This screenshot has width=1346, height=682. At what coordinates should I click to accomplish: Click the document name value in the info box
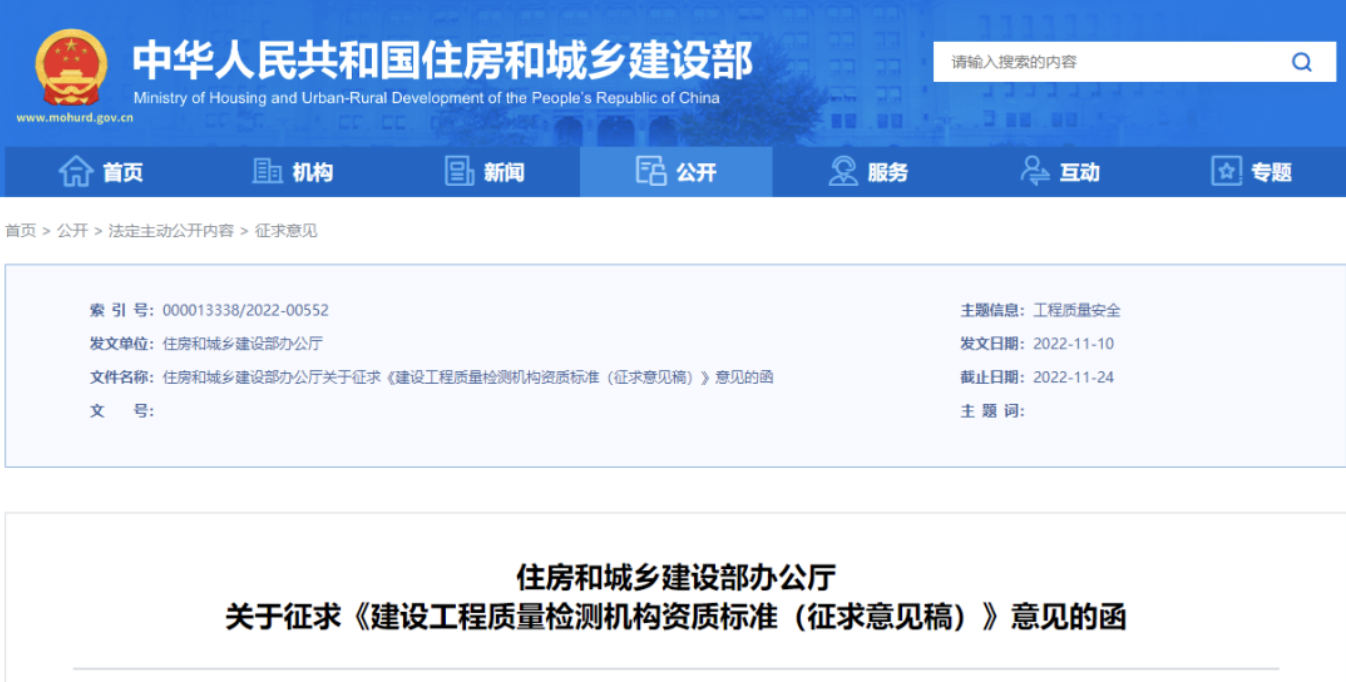tap(468, 377)
